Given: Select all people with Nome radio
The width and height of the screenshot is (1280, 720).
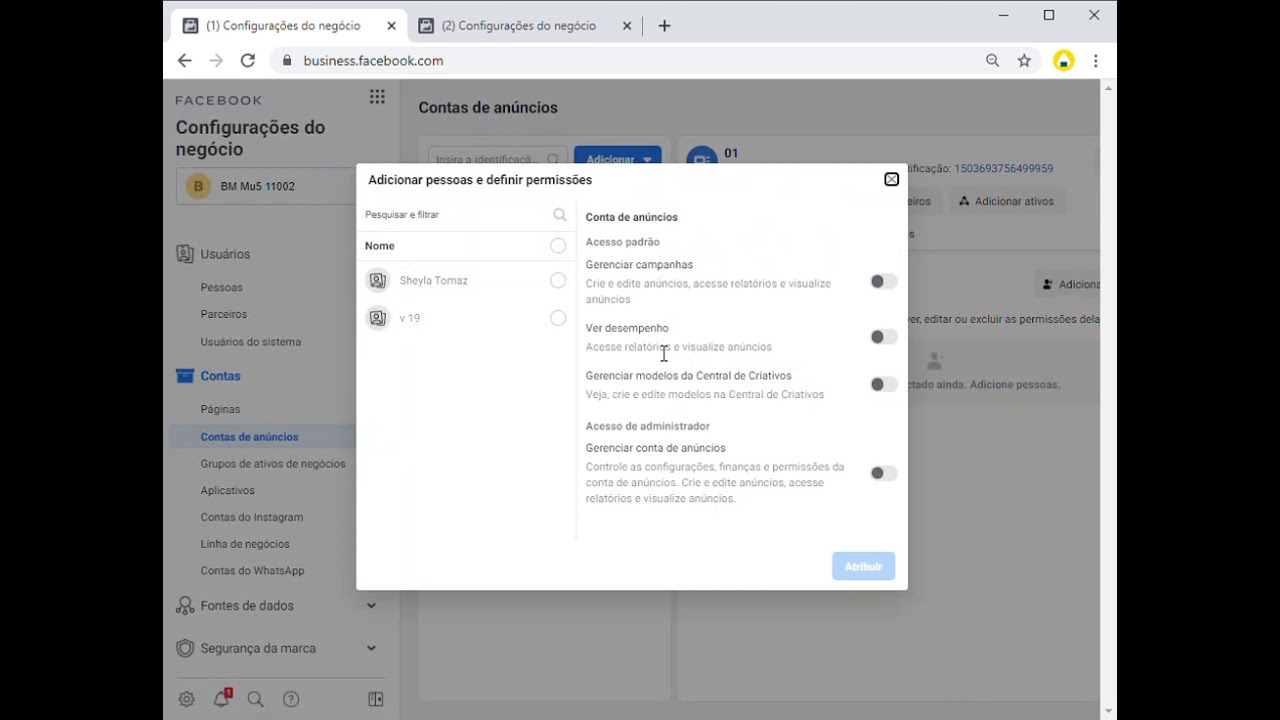Looking at the screenshot, I should (x=558, y=246).
